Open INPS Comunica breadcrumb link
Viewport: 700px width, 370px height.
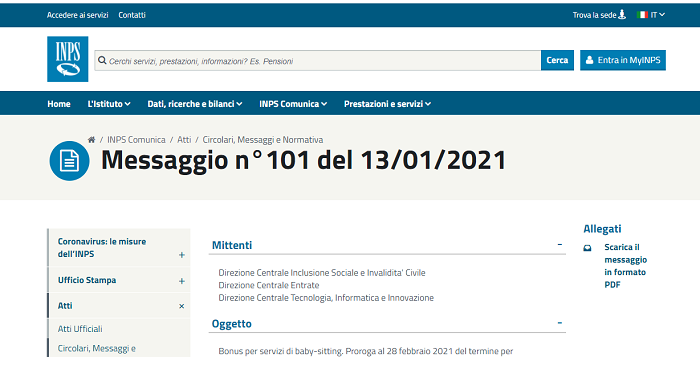pos(136,140)
